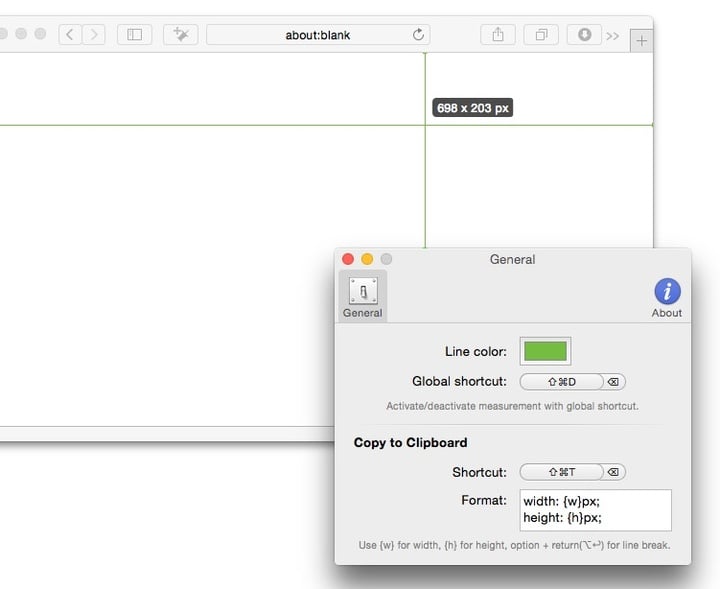Click the Global shortcut ⇧⌘D recorder
The height and width of the screenshot is (589, 720).
(x=561, y=382)
